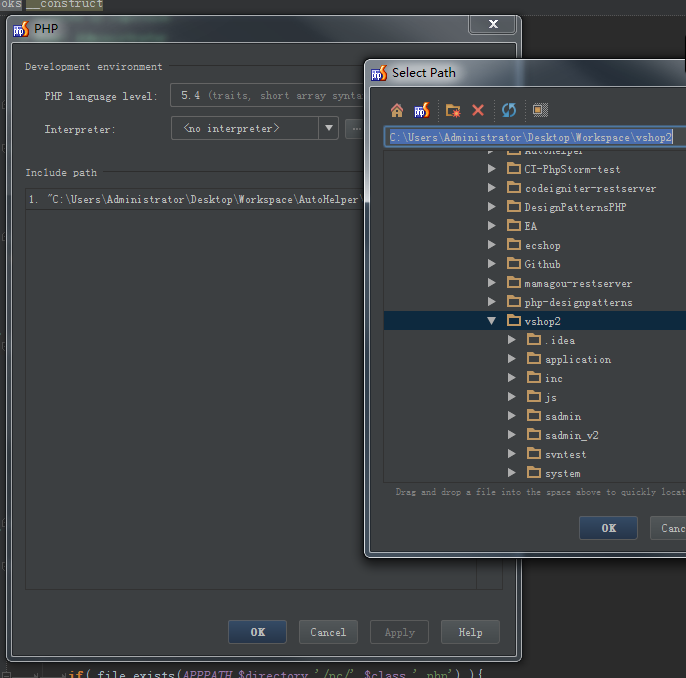This screenshot has height=678, width=686.
Task: Select the mamagou-restserver folder row
Action: click(535, 283)
